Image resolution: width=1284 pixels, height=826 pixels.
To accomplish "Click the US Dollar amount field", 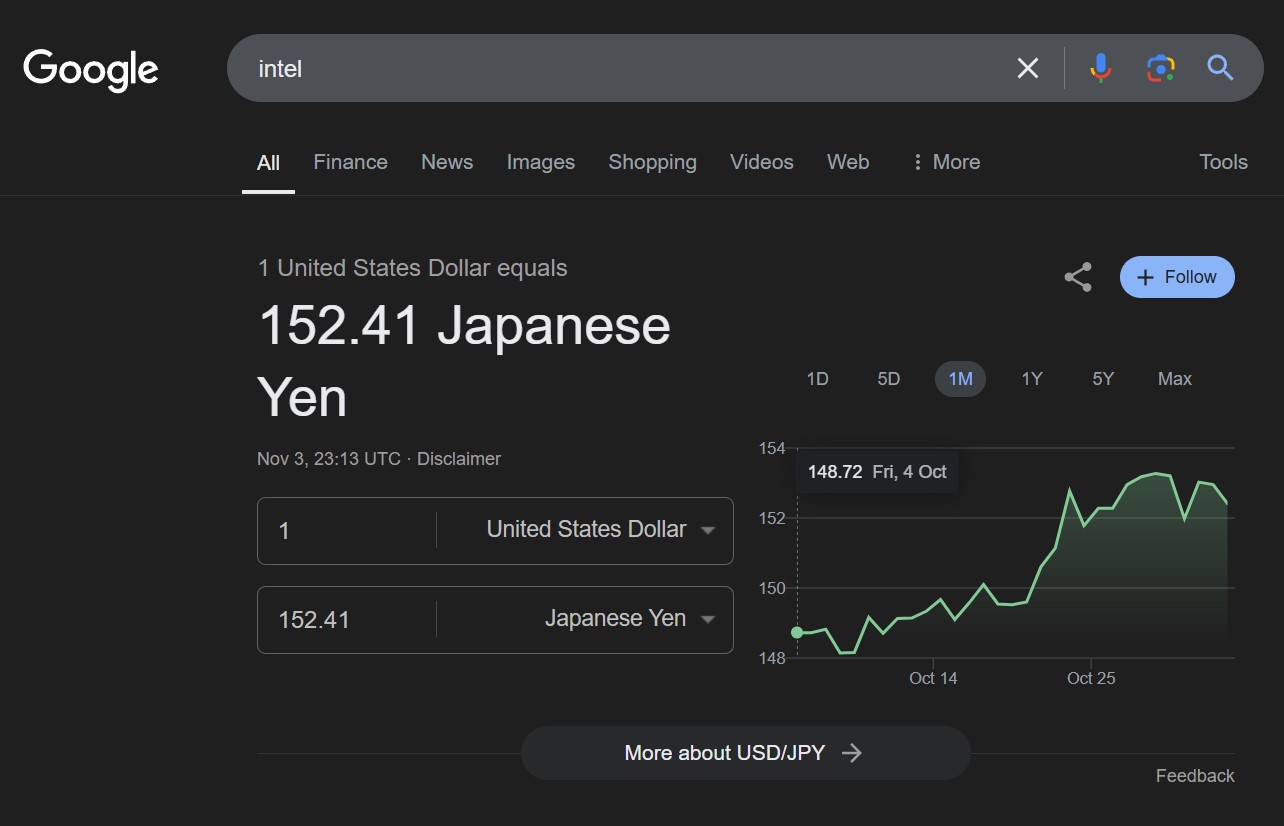I will click(346, 530).
